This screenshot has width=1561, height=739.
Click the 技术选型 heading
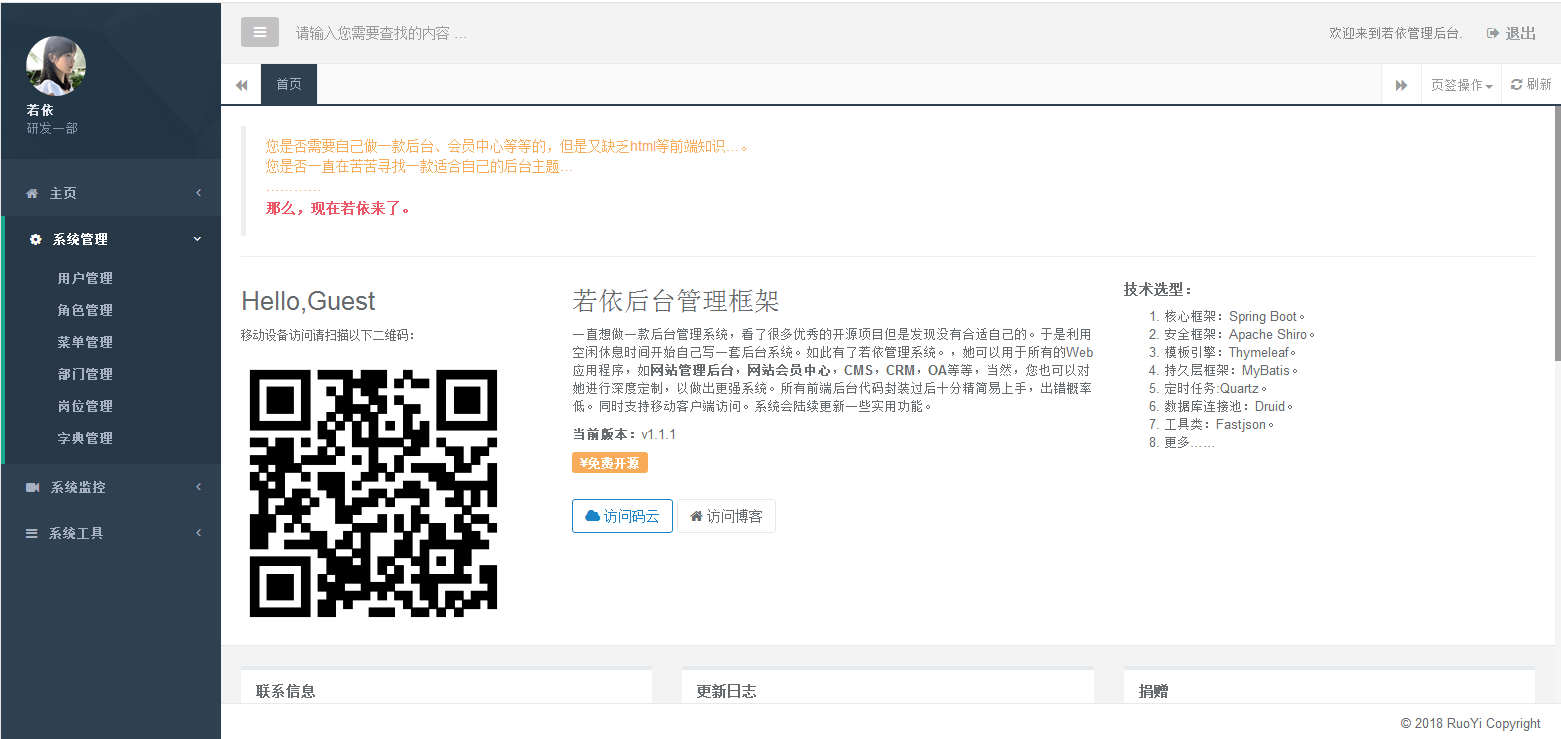pos(1158,289)
